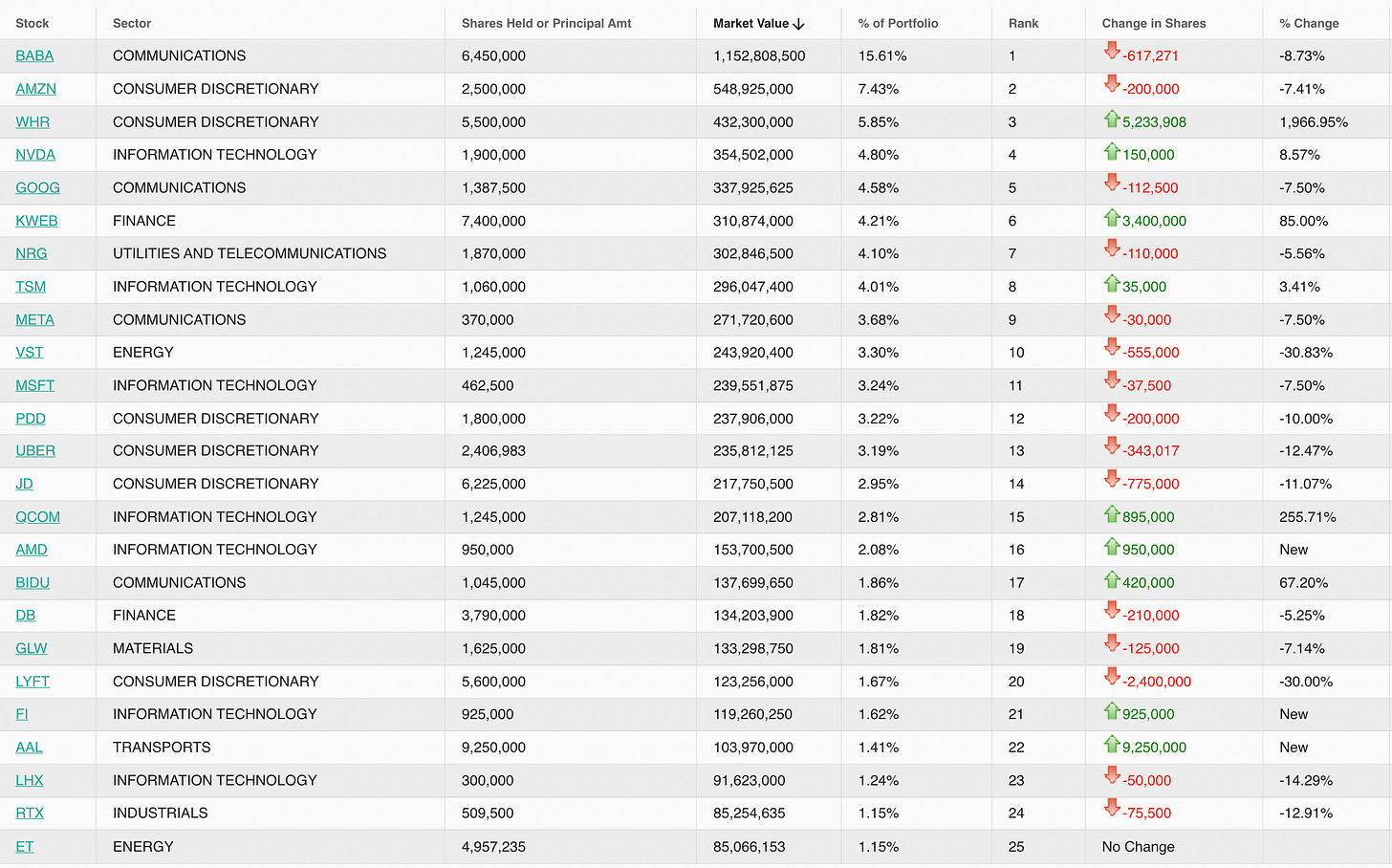
Task: Click the red down arrow in BABA row
Action: point(1111,52)
